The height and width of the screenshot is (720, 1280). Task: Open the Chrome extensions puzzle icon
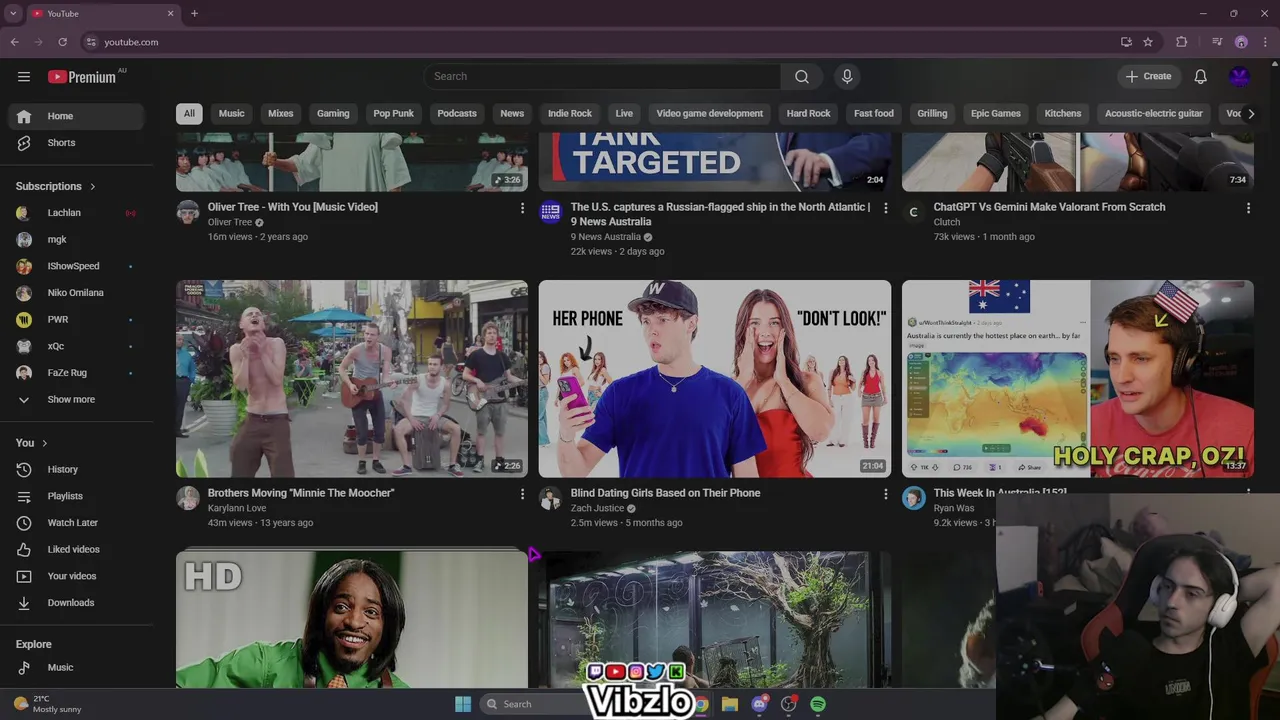pyautogui.click(x=1182, y=42)
